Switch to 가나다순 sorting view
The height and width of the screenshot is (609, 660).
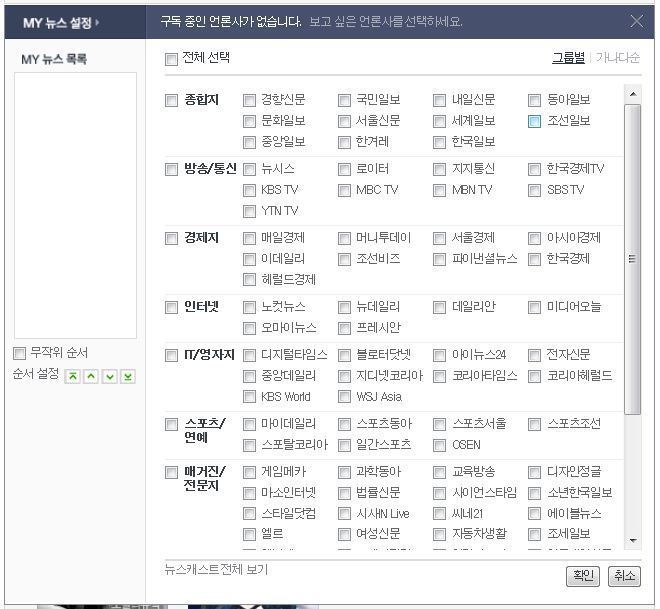click(618, 58)
